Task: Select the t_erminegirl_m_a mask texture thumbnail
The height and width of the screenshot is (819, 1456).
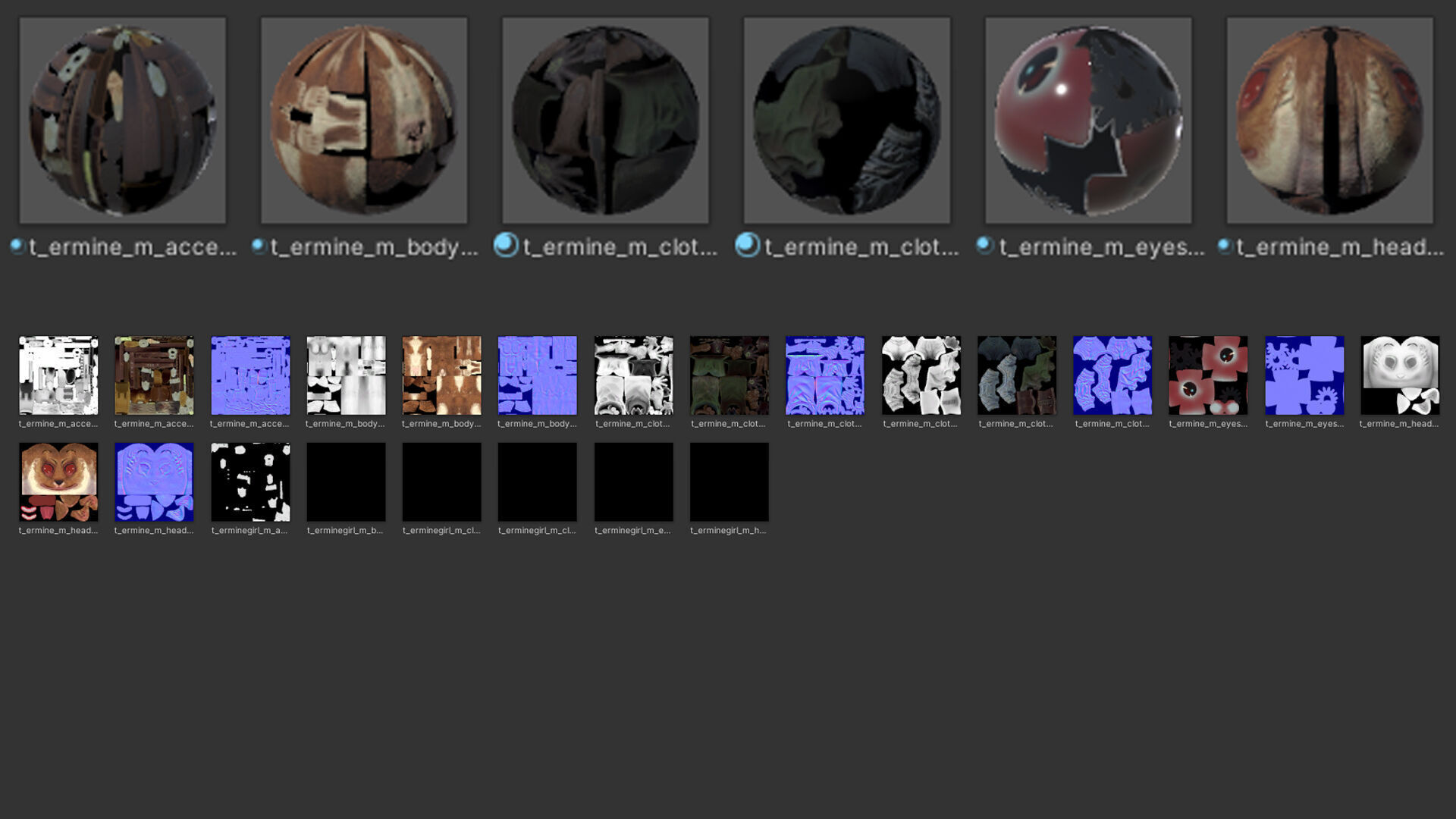Action: [250, 482]
